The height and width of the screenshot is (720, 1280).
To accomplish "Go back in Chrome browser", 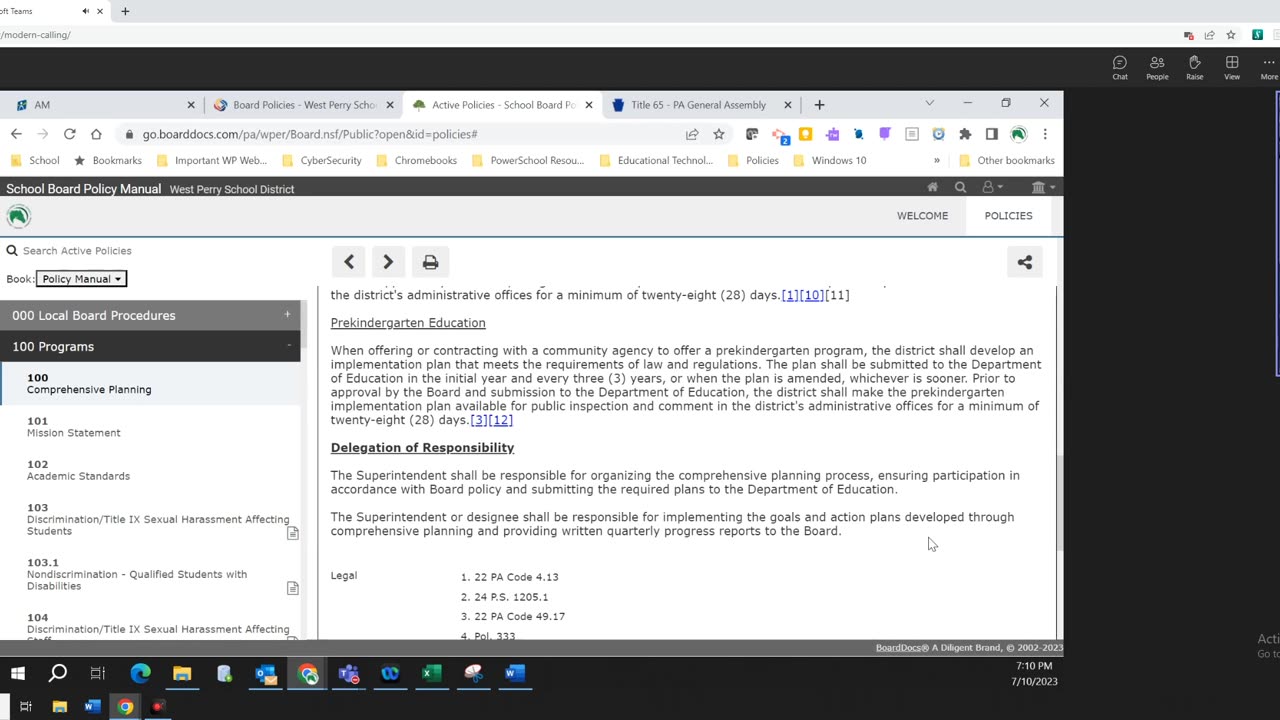I will pos(16,134).
